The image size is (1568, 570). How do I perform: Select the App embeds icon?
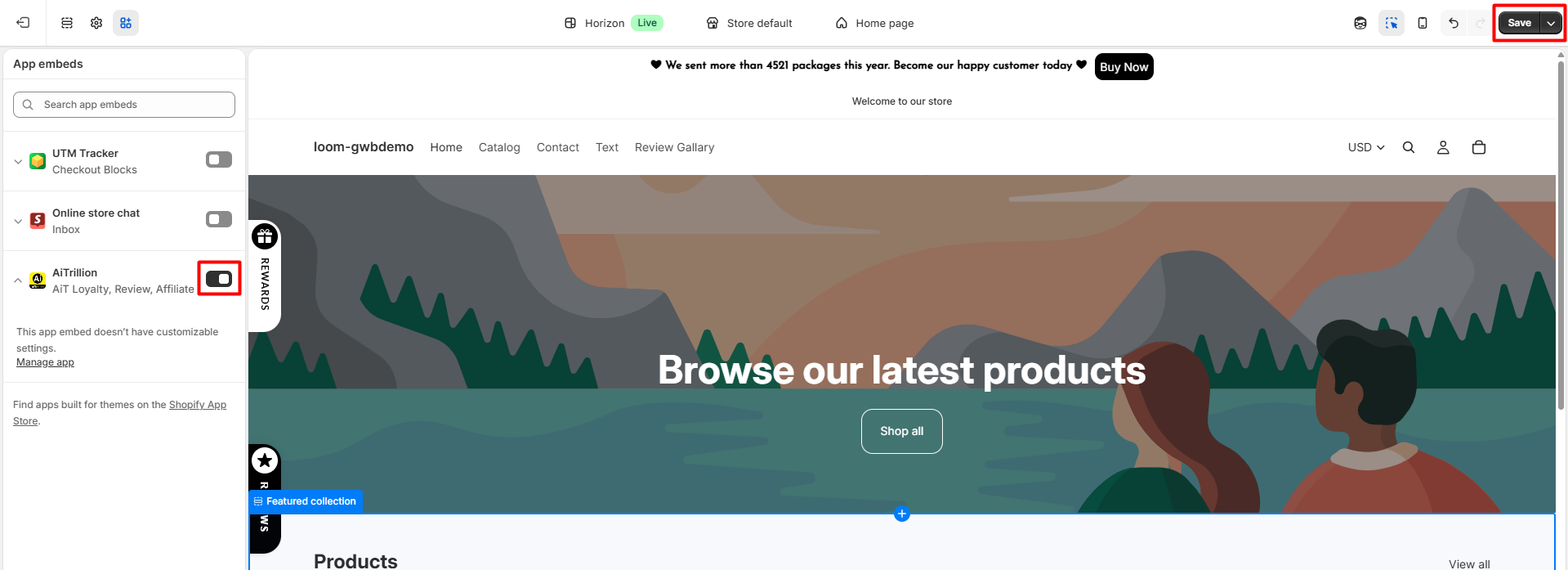[126, 23]
